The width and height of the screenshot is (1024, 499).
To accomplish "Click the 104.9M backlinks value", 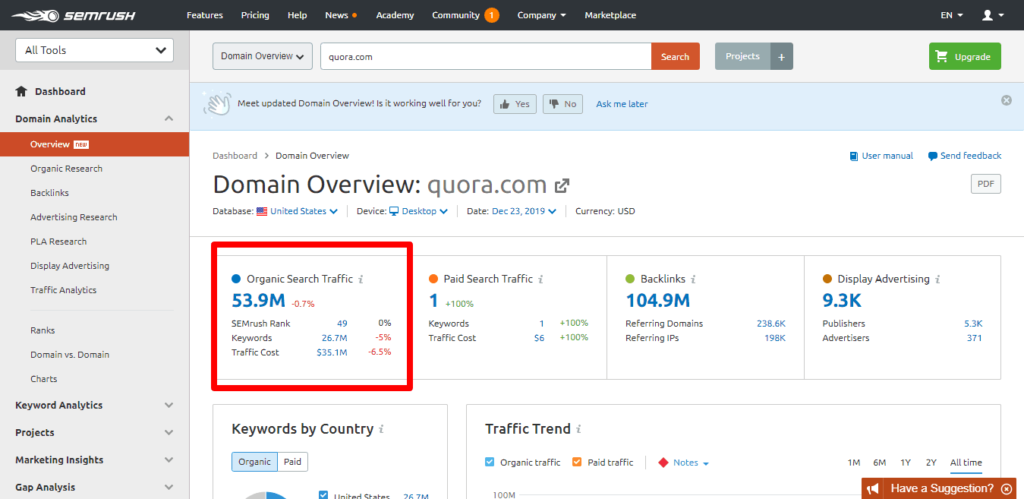I will click(x=658, y=300).
